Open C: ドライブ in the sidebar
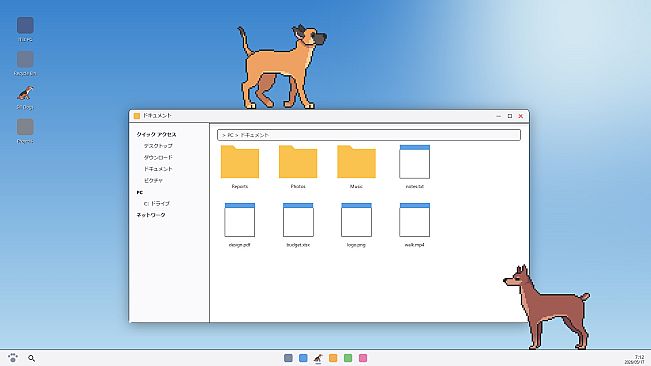 point(157,204)
